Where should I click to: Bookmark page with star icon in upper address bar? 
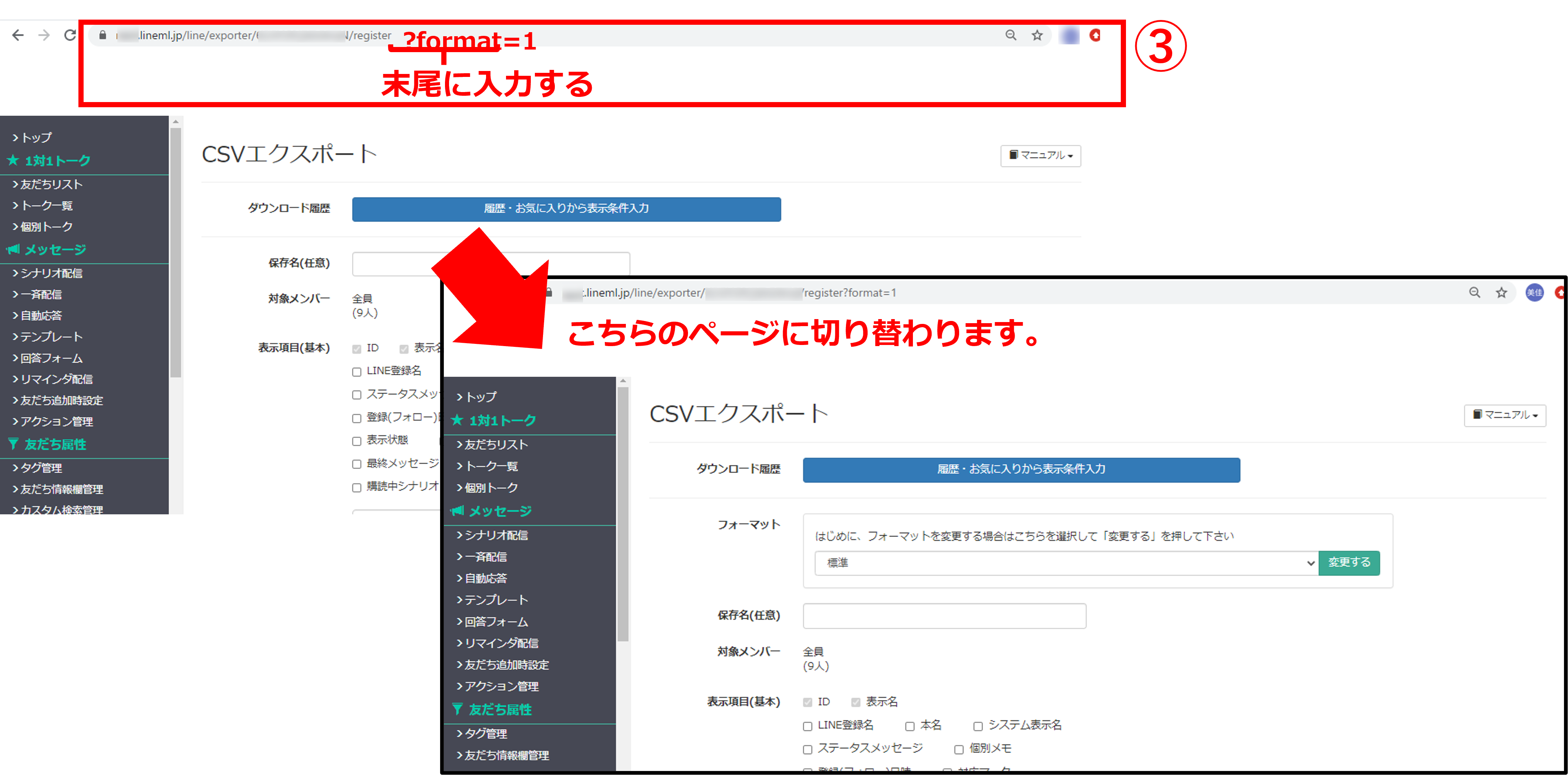(x=1037, y=35)
